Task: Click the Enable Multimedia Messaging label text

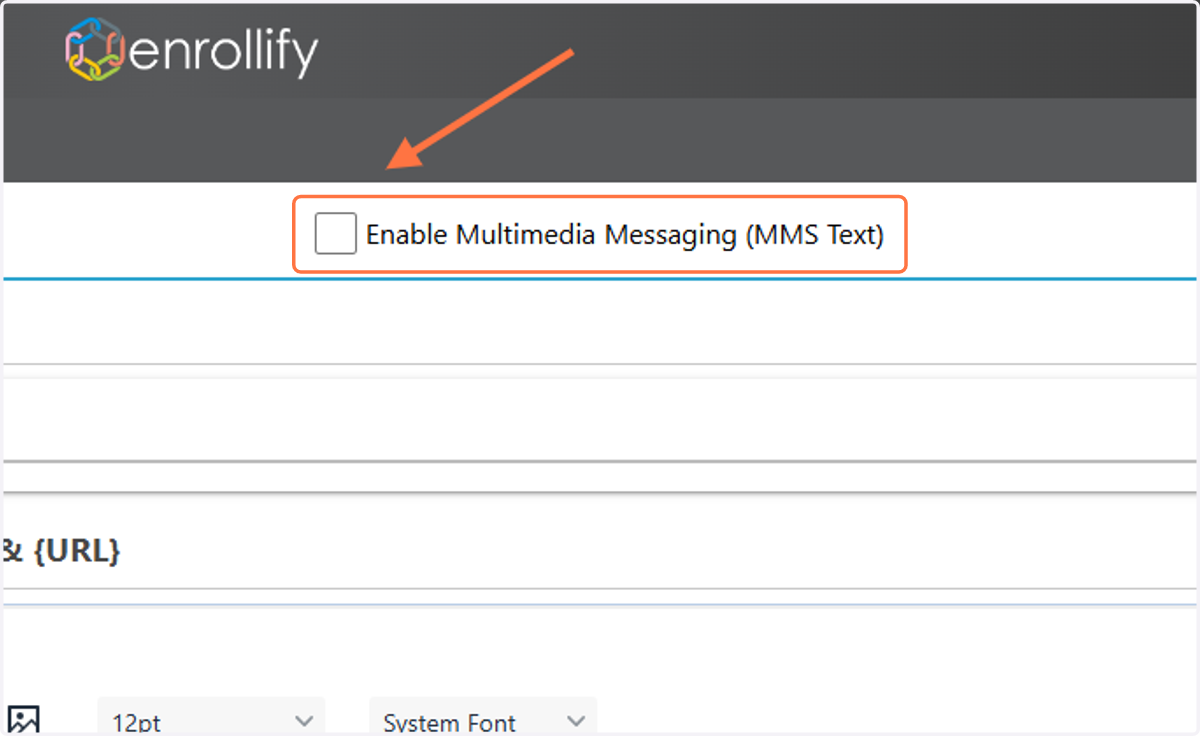Action: pos(625,235)
